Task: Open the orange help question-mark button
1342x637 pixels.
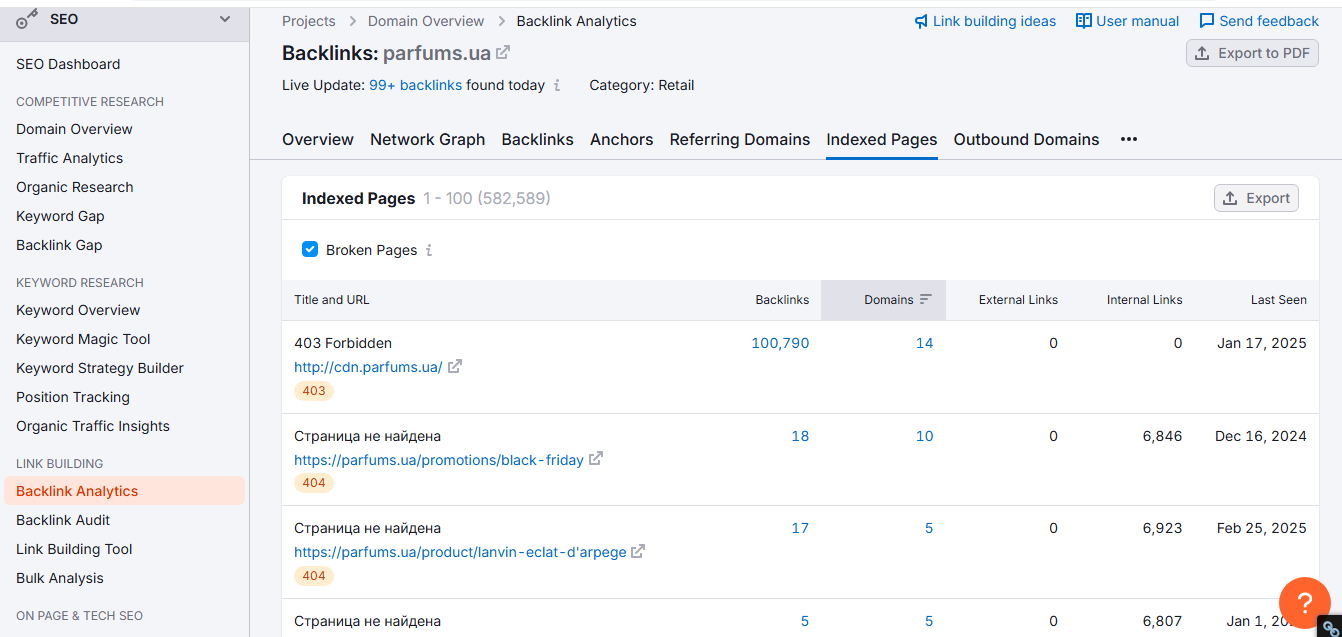Action: click(1304, 602)
